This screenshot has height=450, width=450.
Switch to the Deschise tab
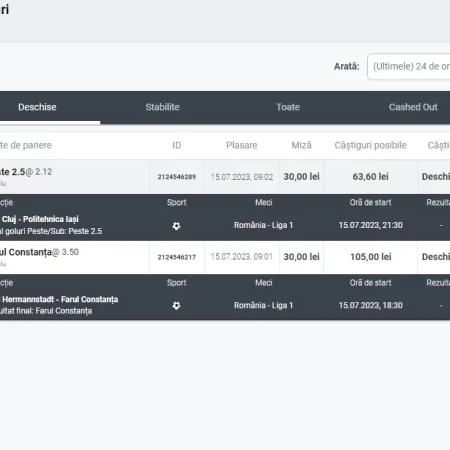(37, 107)
